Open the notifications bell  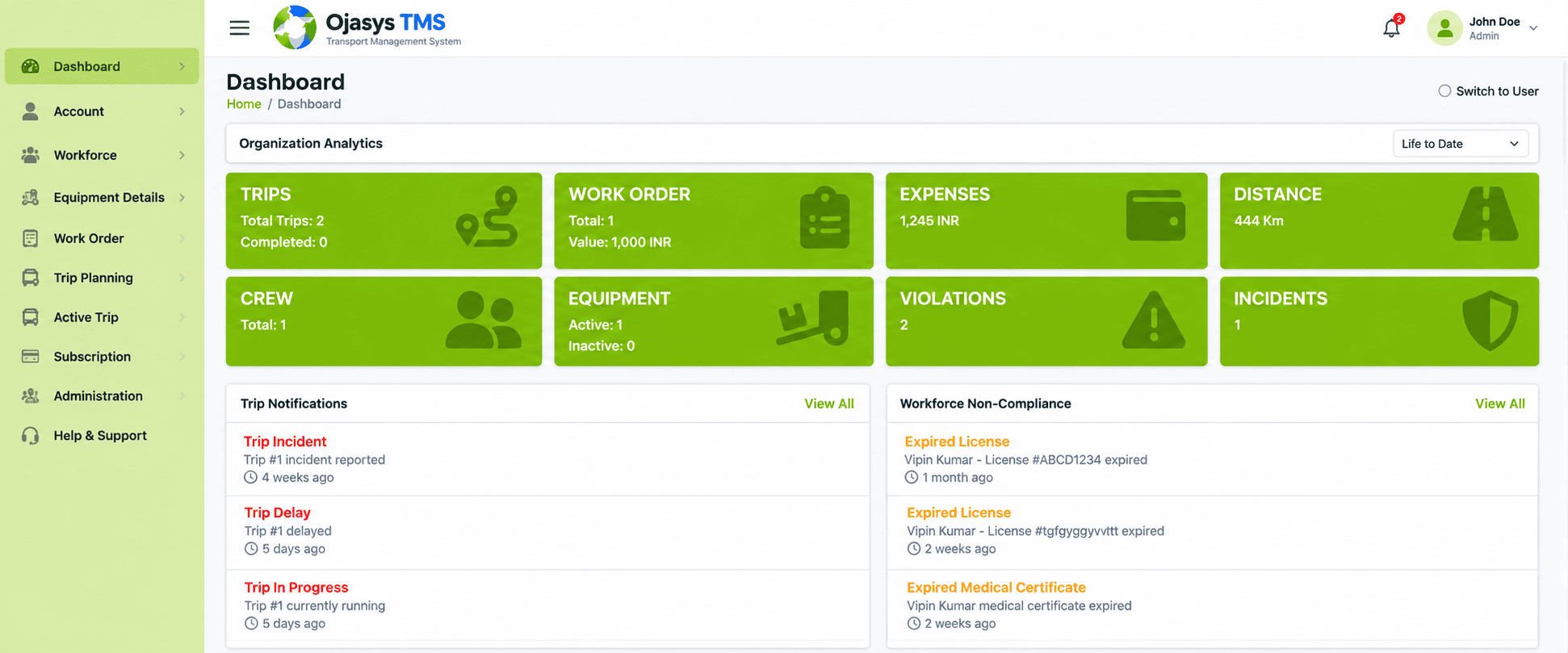(1391, 28)
